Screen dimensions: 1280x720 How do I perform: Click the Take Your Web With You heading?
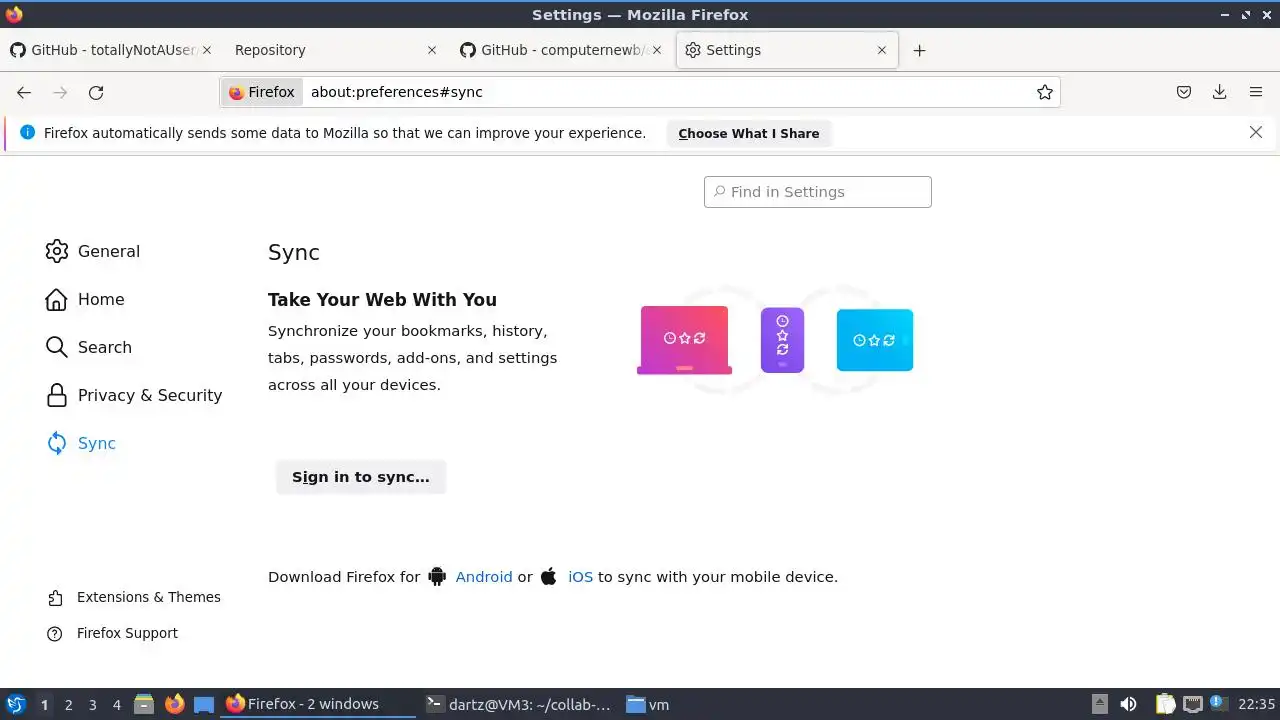tap(382, 300)
